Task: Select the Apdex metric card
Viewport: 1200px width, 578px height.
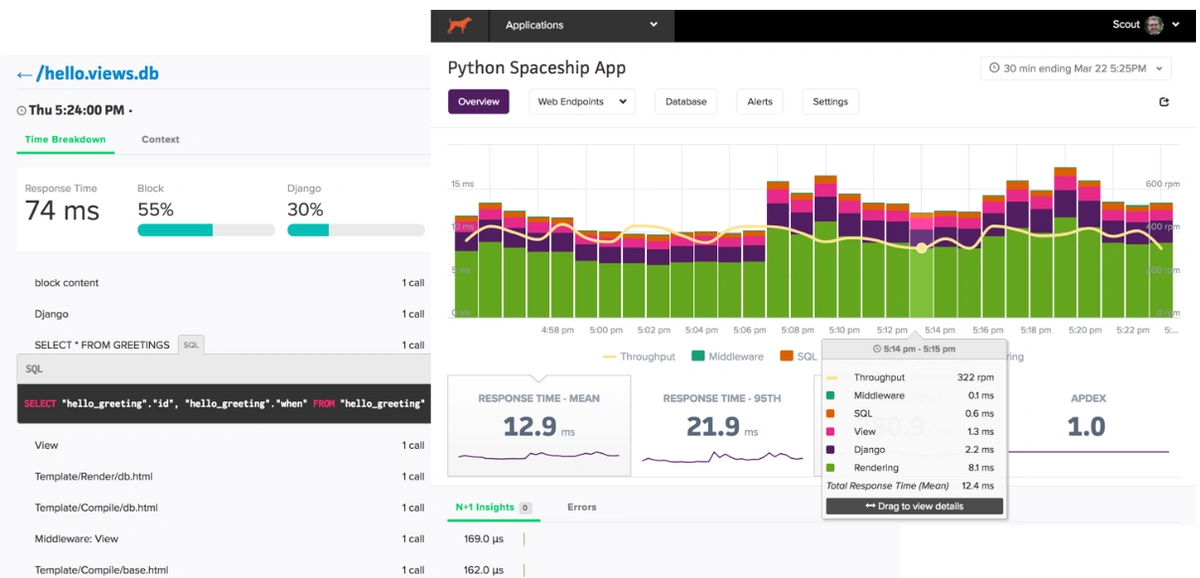Action: pyautogui.click(x=1088, y=425)
